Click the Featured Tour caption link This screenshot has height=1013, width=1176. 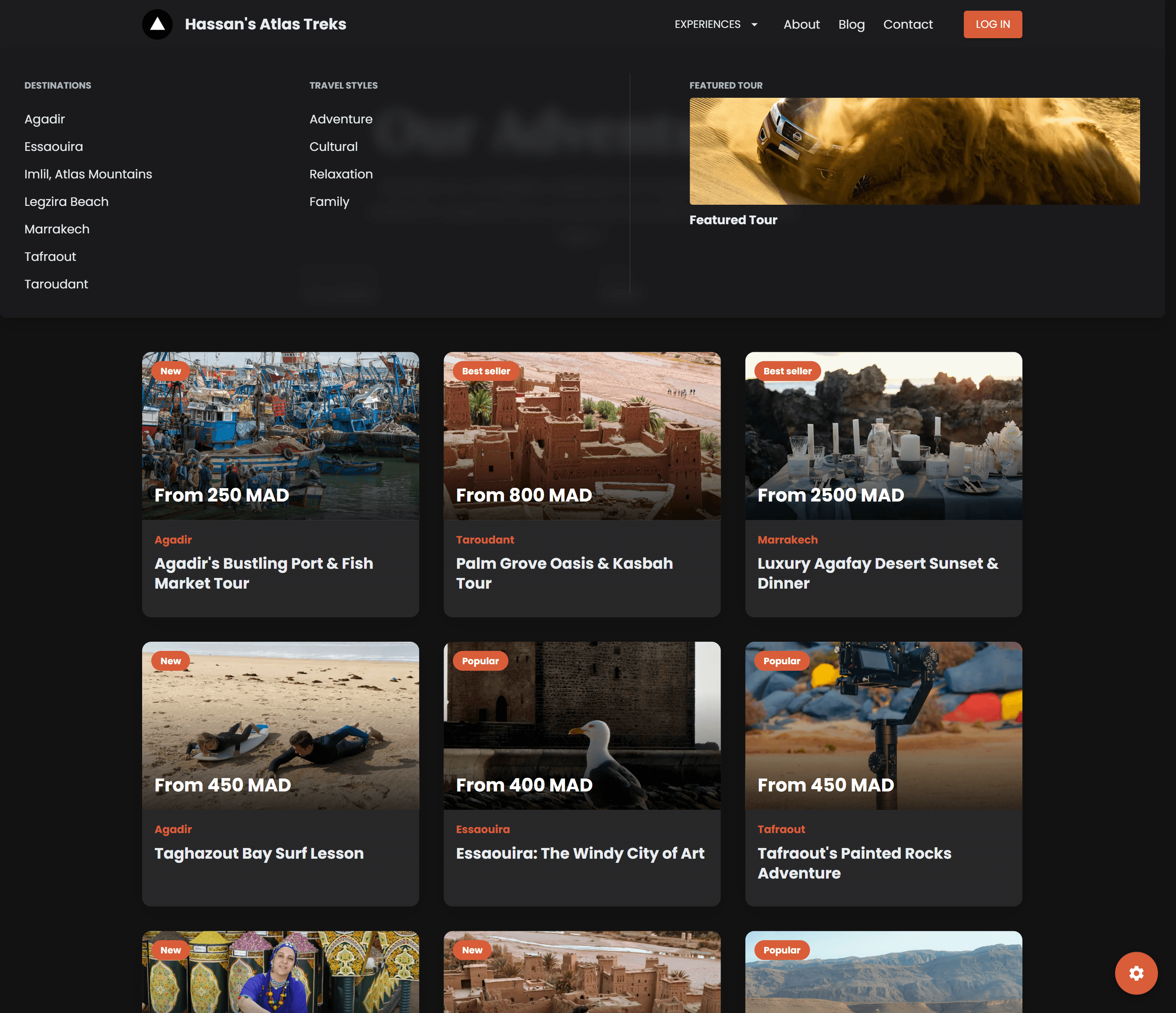733,220
